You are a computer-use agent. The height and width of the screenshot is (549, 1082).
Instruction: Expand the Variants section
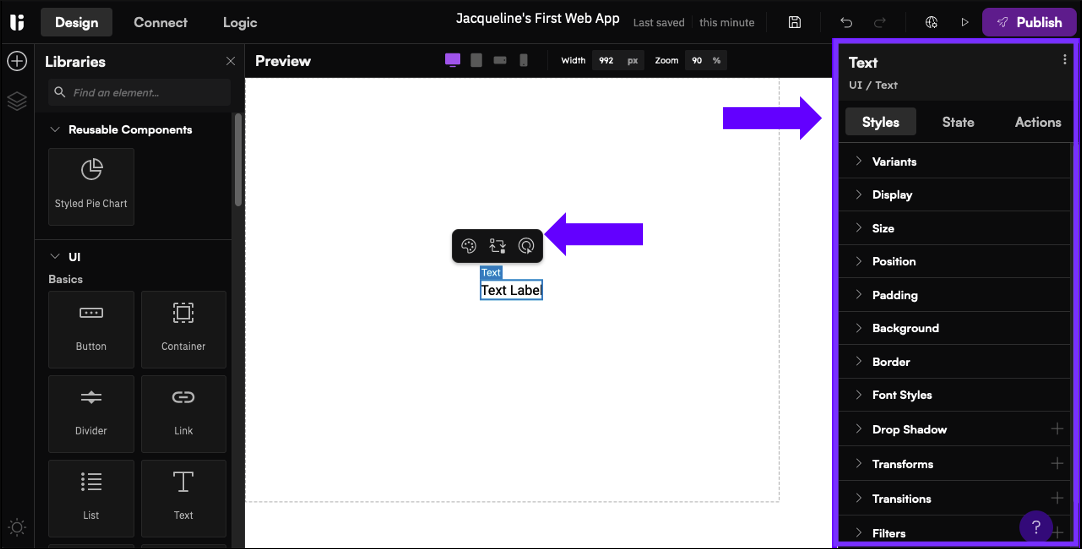tap(954, 161)
